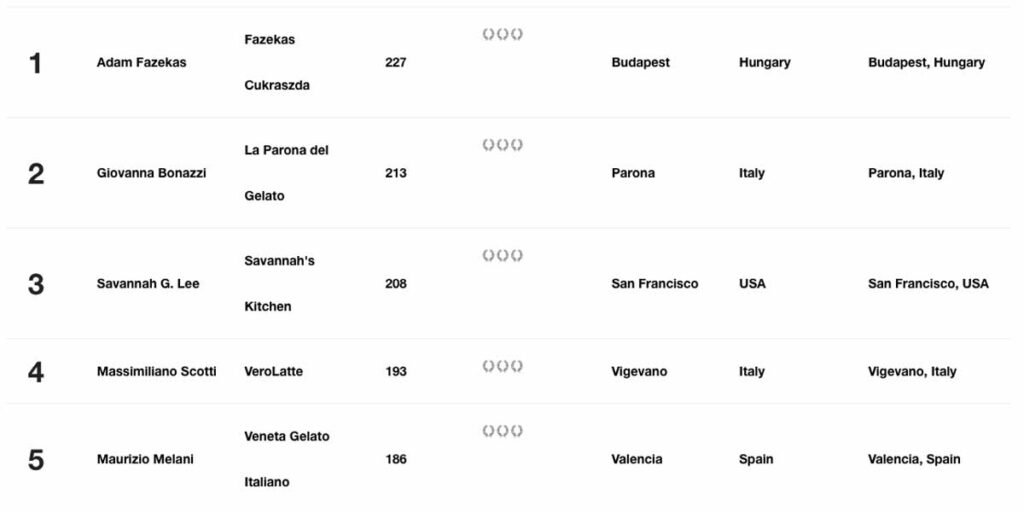The image size is (1024, 512).
Task: Click the award icons in Massimiliano Scotti row
Action: click(x=502, y=366)
